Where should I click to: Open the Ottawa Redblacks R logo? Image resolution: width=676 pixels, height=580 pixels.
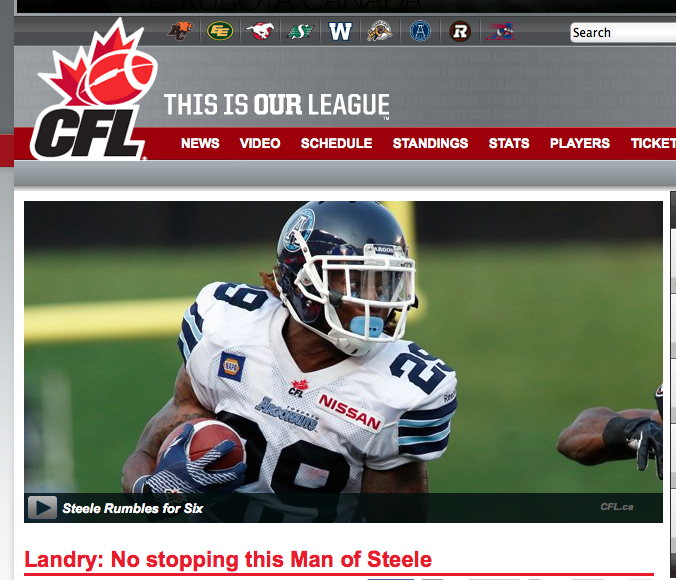[460, 31]
